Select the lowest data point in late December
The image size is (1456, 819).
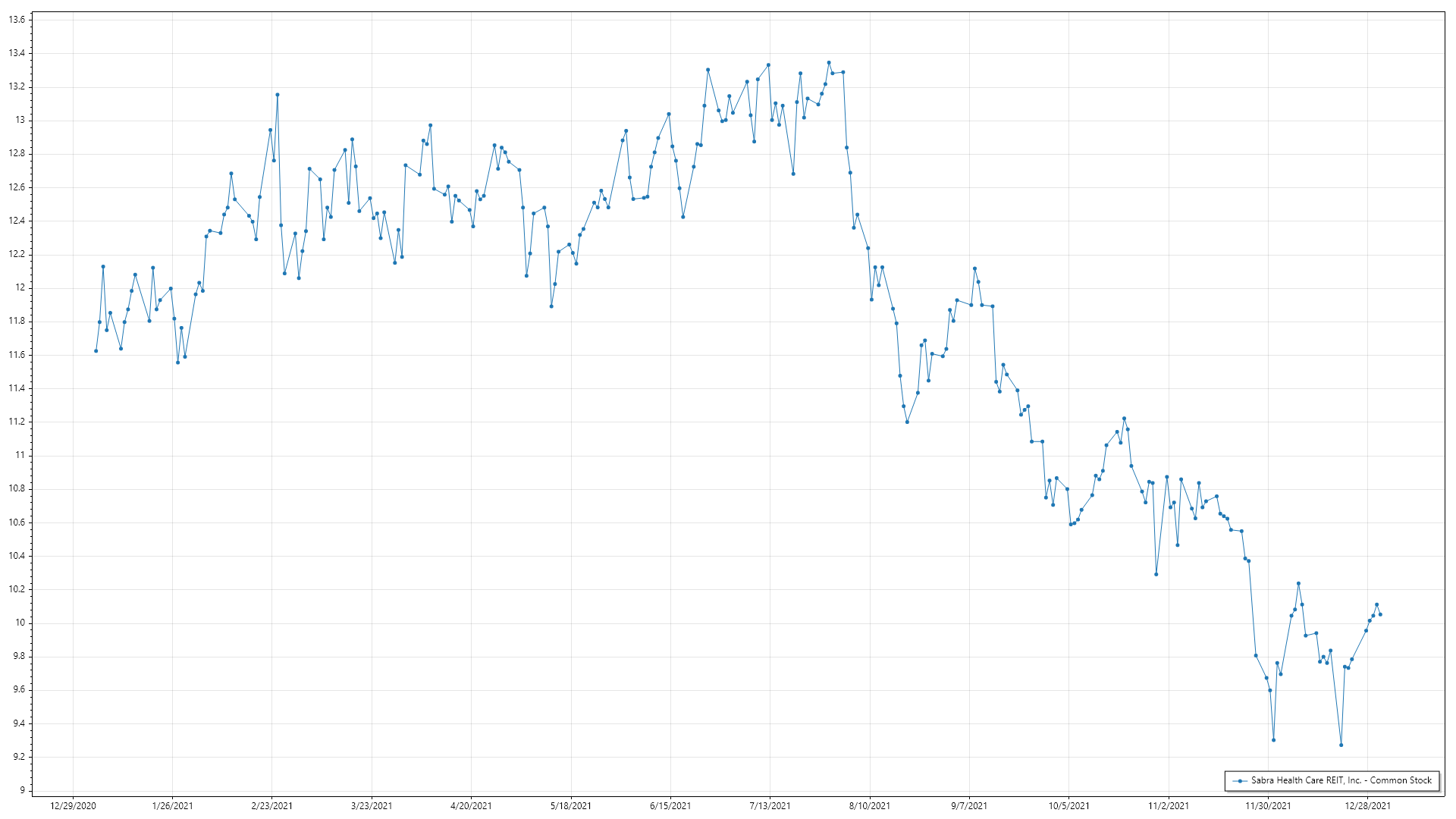(1341, 745)
